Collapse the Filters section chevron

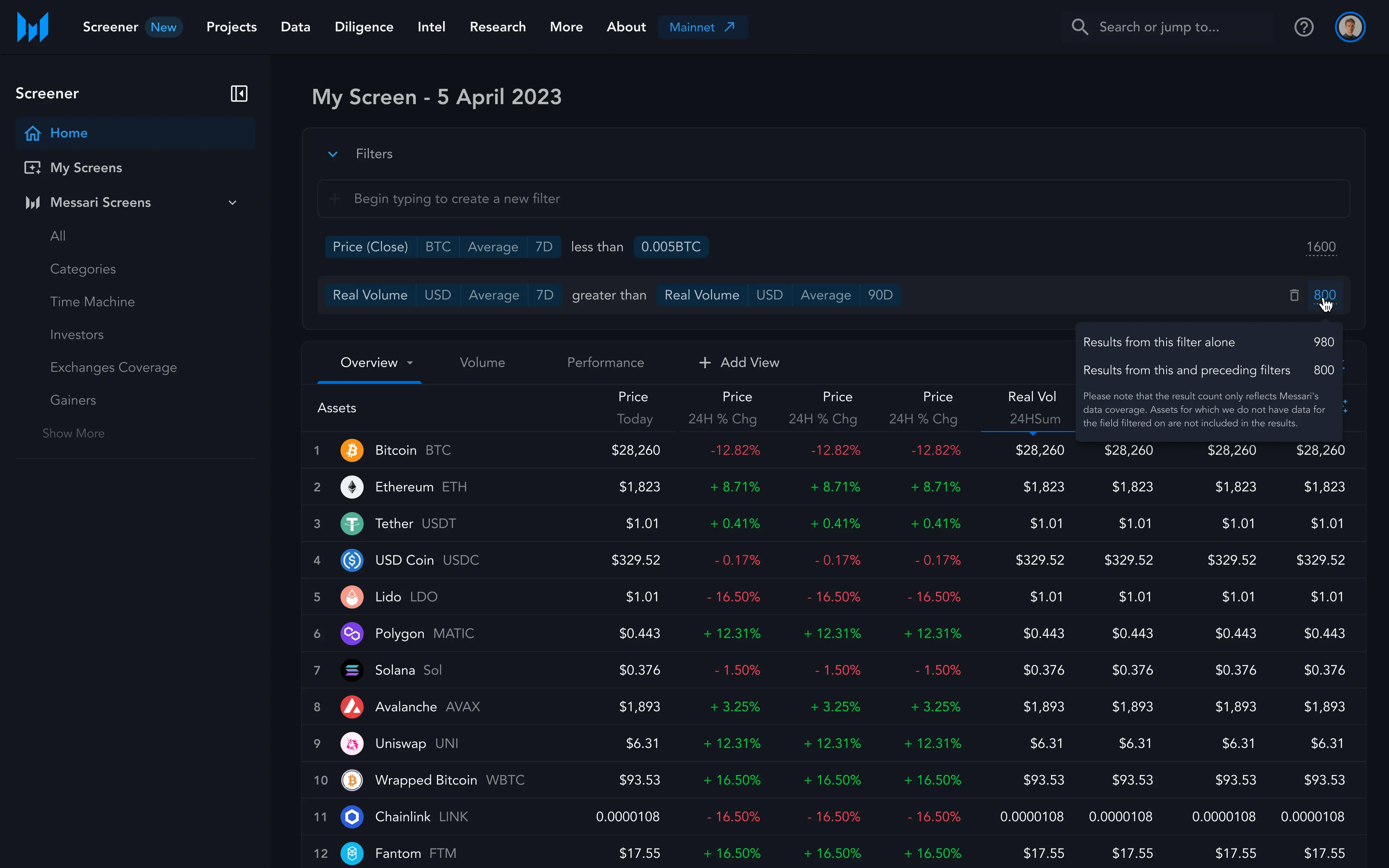tap(332, 154)
